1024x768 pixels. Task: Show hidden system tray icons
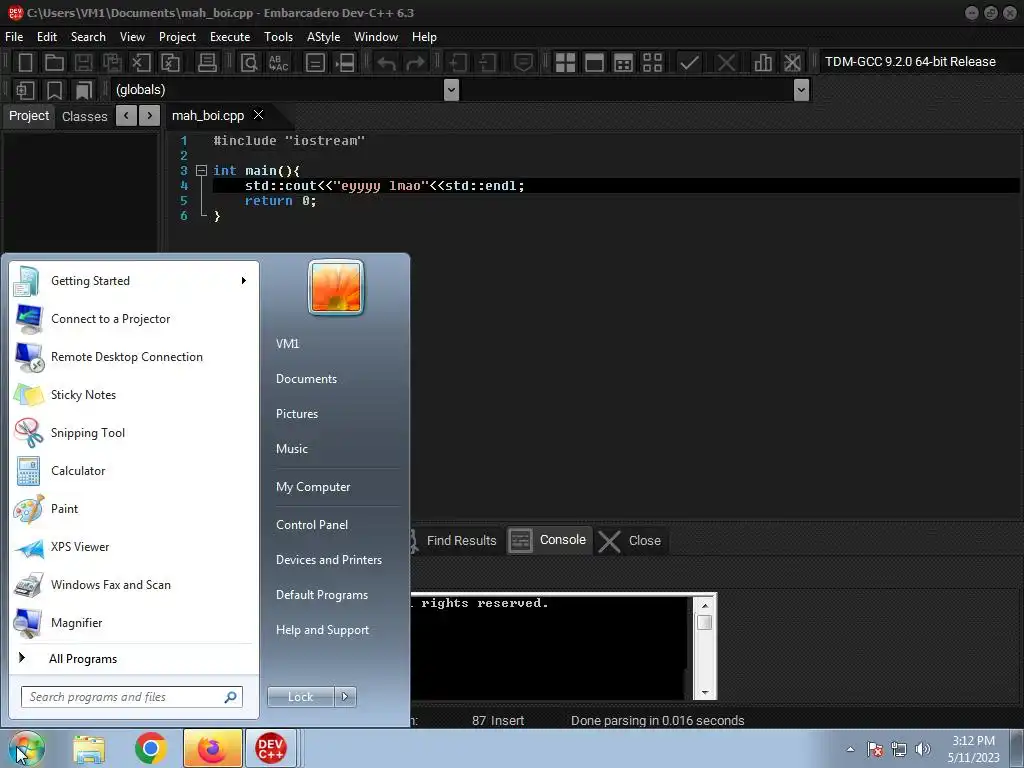(x=850, y=749)
